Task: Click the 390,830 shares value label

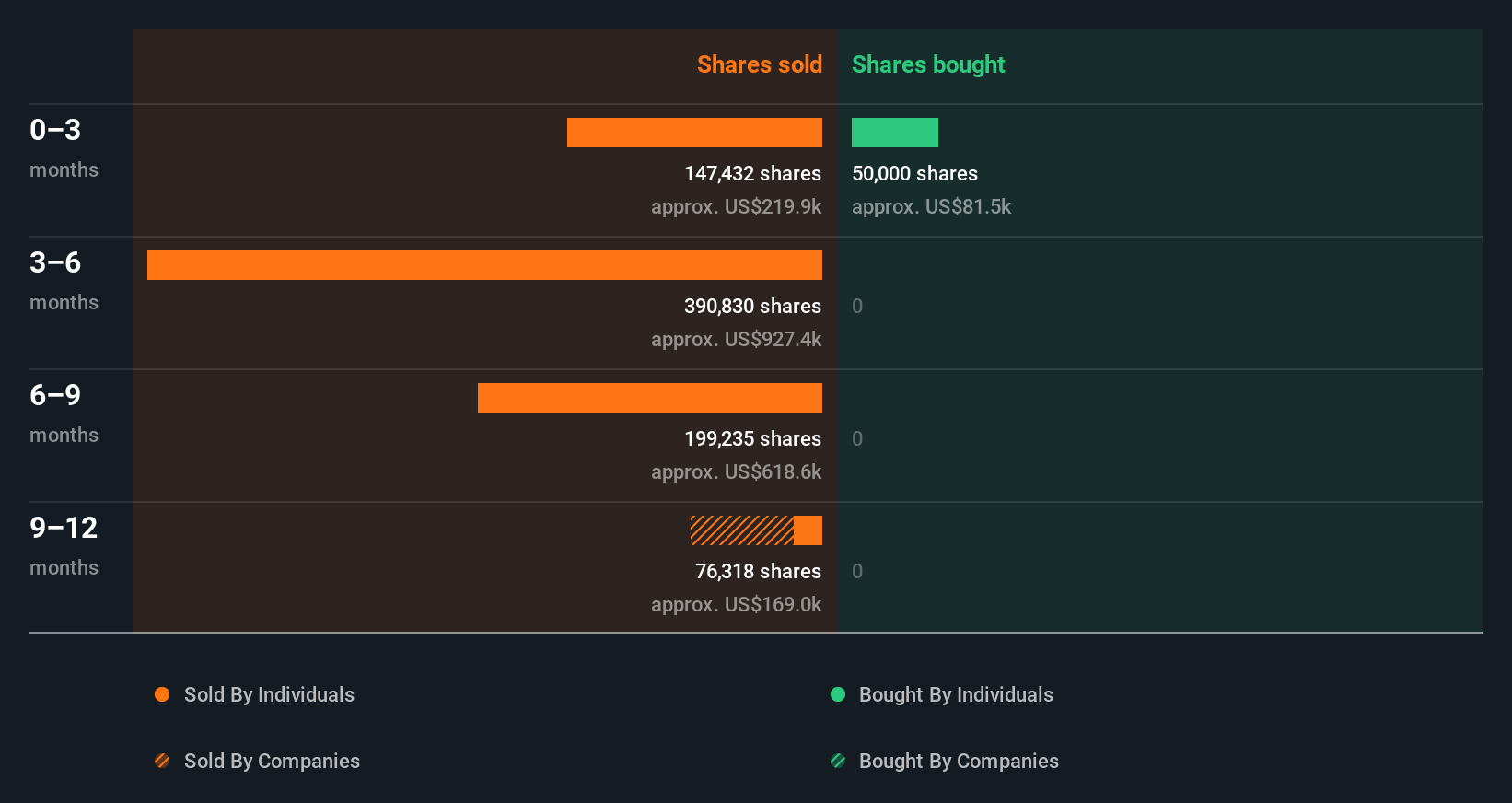Action: tap(752, 306)
